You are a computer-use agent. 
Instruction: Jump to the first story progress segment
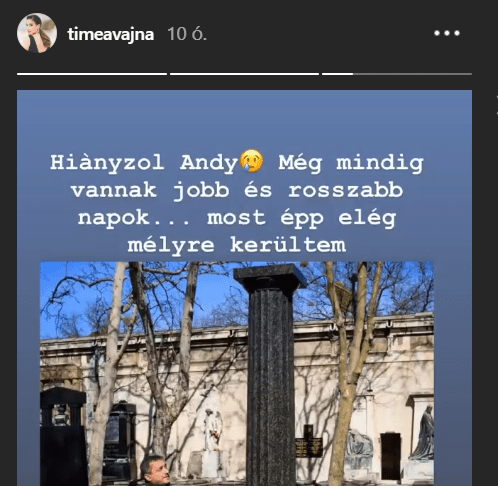tap(92, 74)
